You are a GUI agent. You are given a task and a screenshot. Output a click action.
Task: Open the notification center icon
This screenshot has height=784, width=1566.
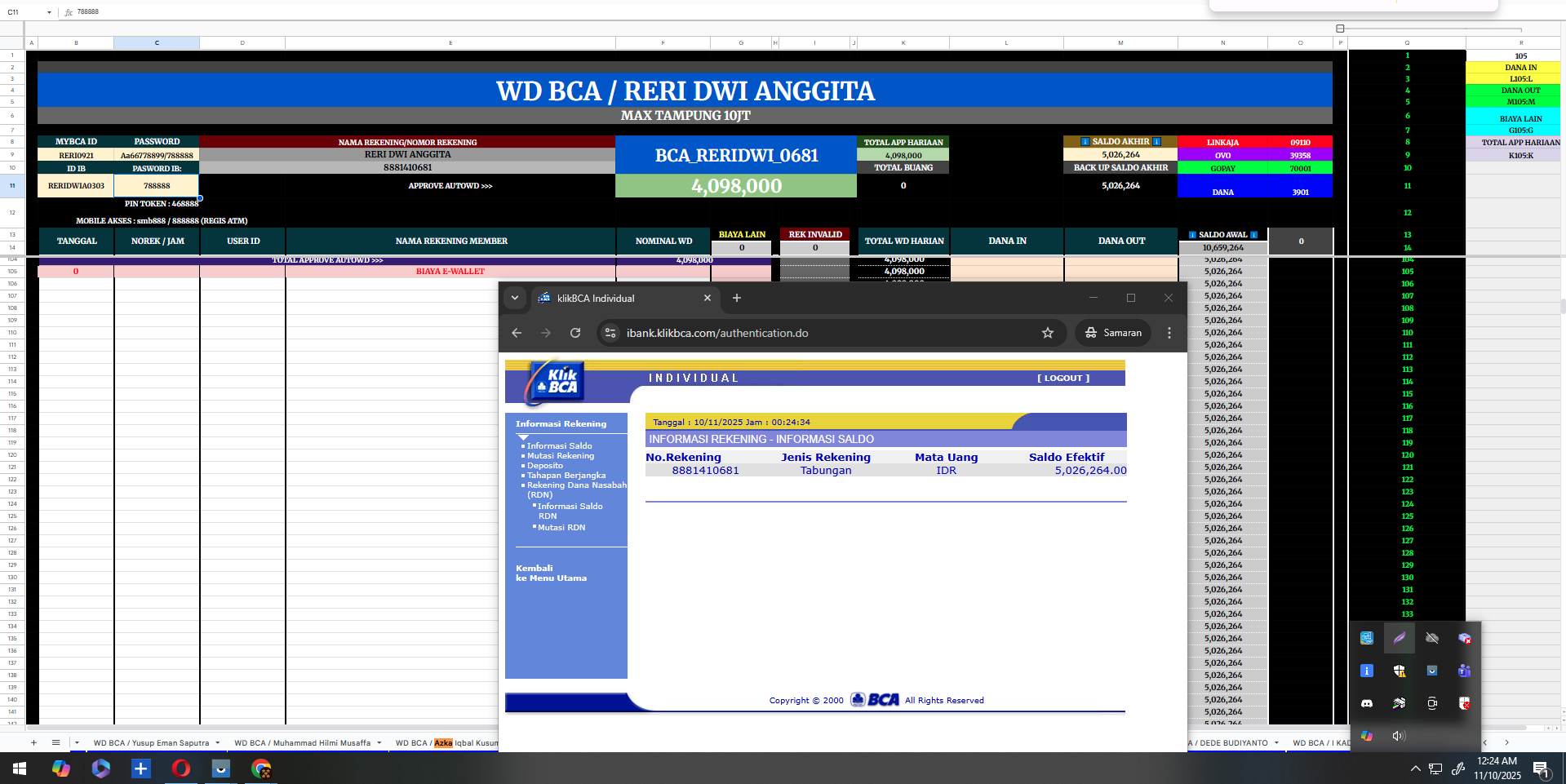tap(1541, 768)
